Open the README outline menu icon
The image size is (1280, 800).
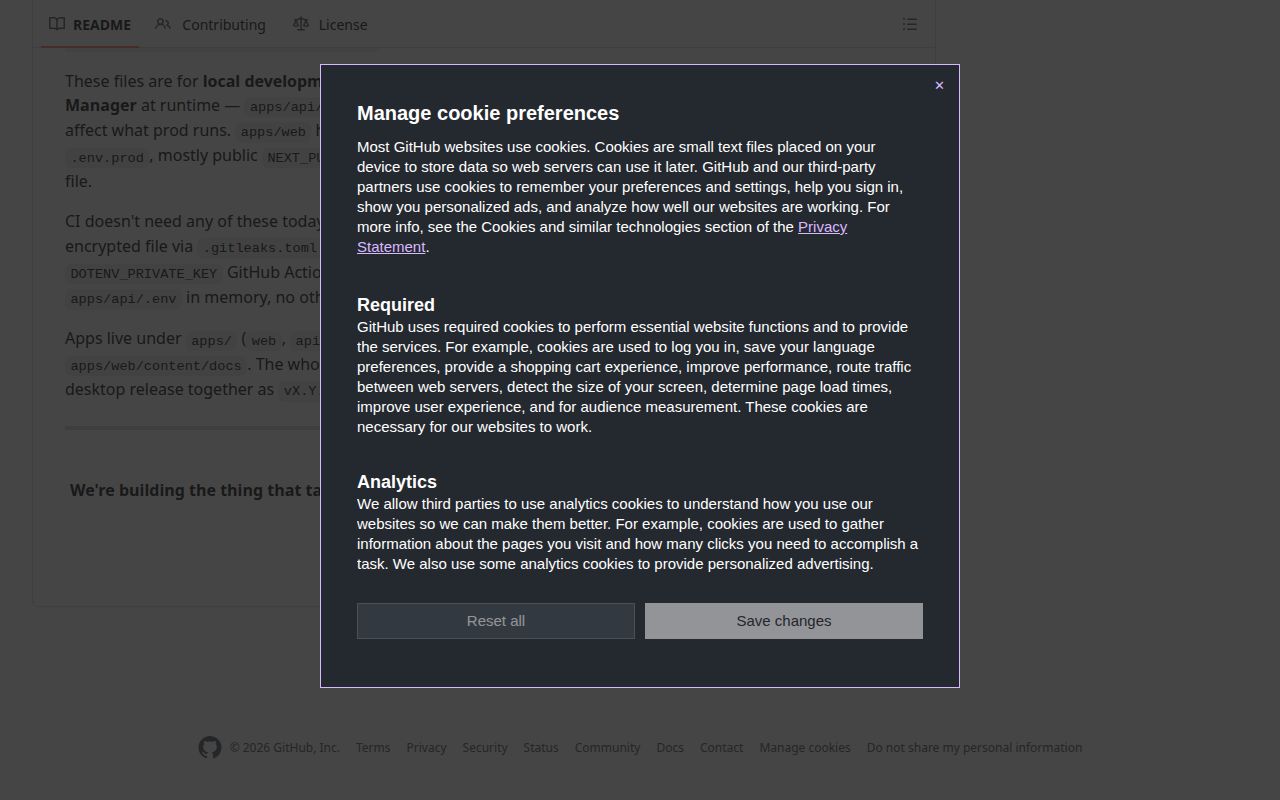coord(910,24)
